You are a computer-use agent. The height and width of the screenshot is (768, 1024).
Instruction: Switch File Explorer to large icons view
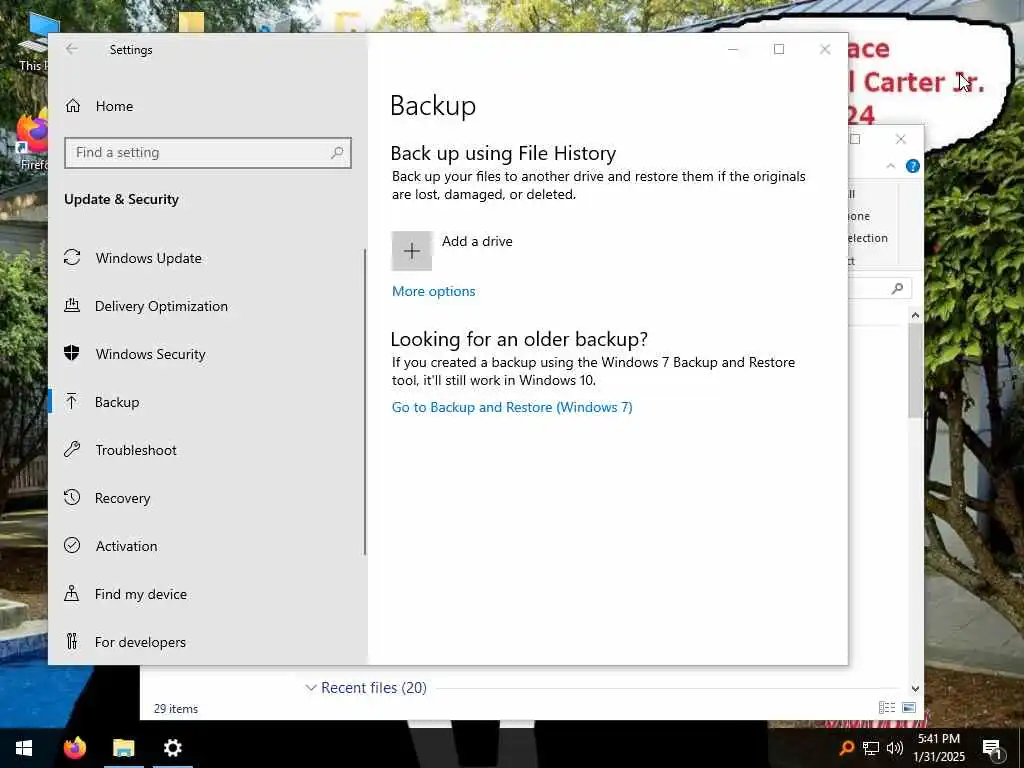(x=908, y=707)
